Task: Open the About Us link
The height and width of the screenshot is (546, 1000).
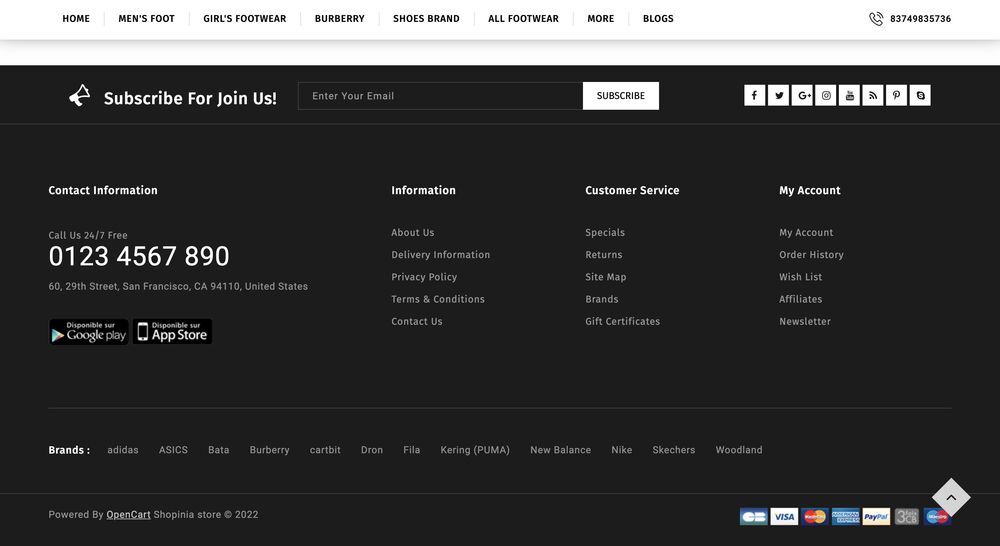Action: pos(413,233)
